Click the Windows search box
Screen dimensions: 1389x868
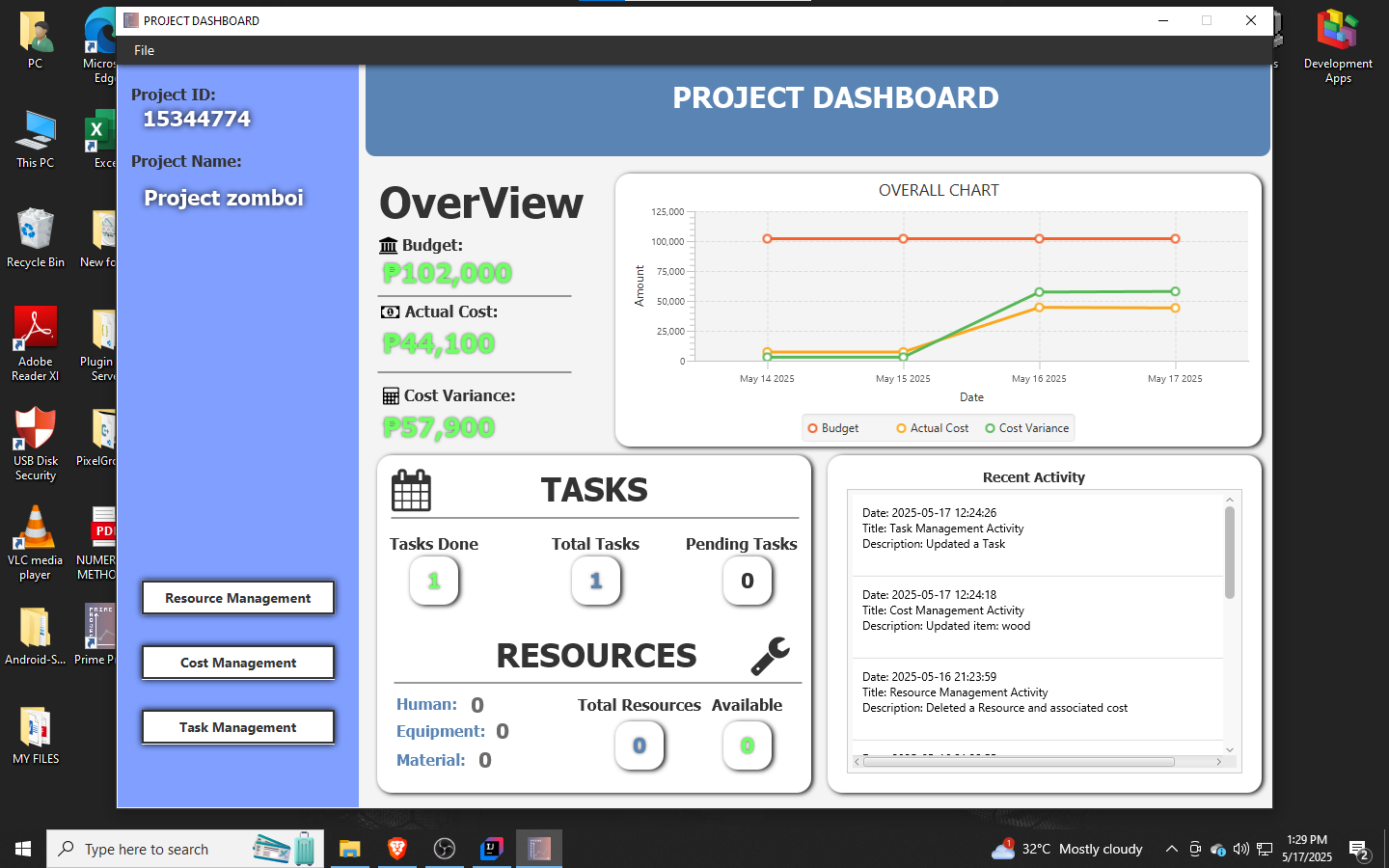click(185, 849)
